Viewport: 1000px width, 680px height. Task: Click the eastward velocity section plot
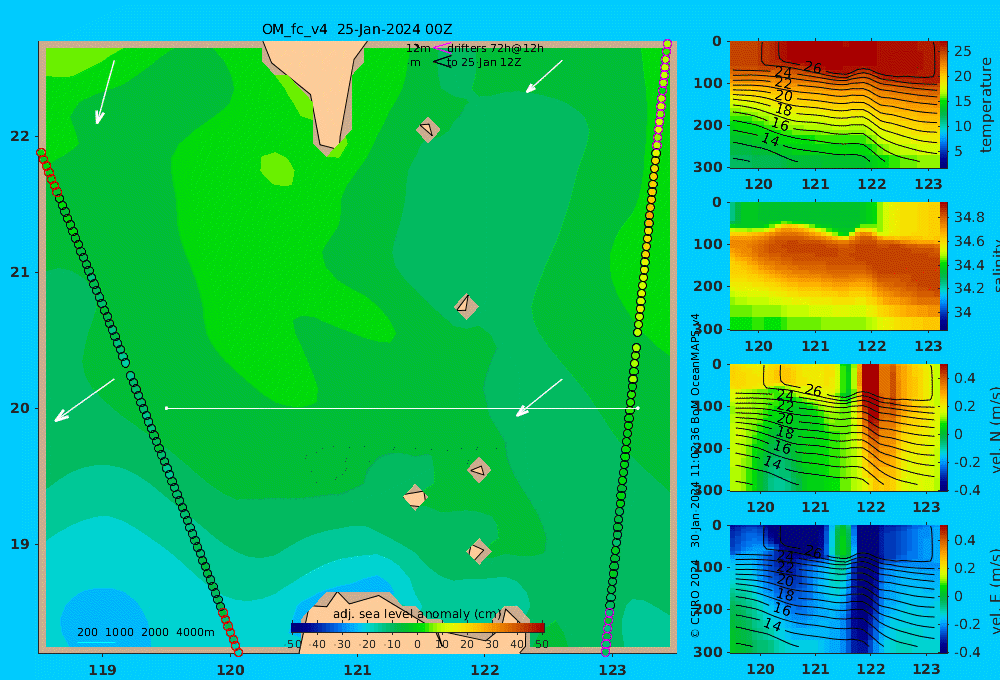834,589
